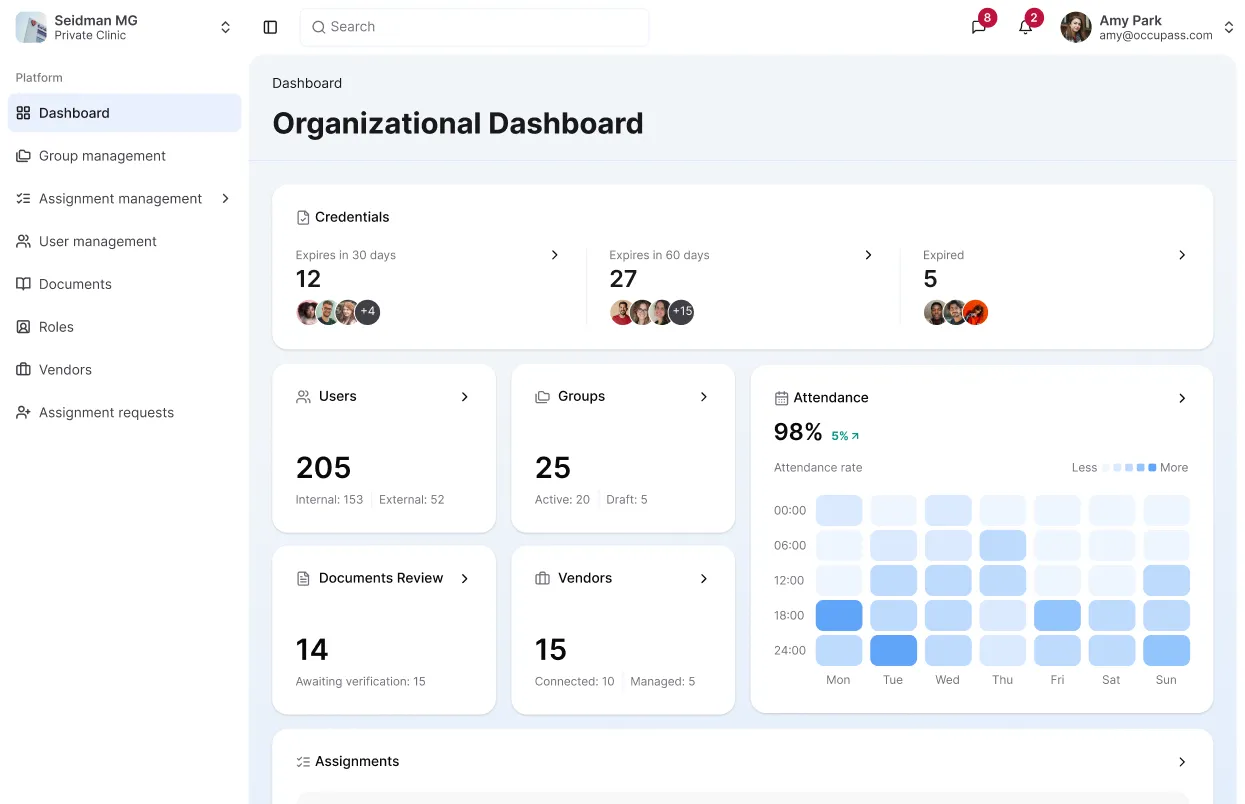1245x804 pixels.
Task: Open the Amy Park account menu
Action: pyautogui.click(x=1228, y=28)
